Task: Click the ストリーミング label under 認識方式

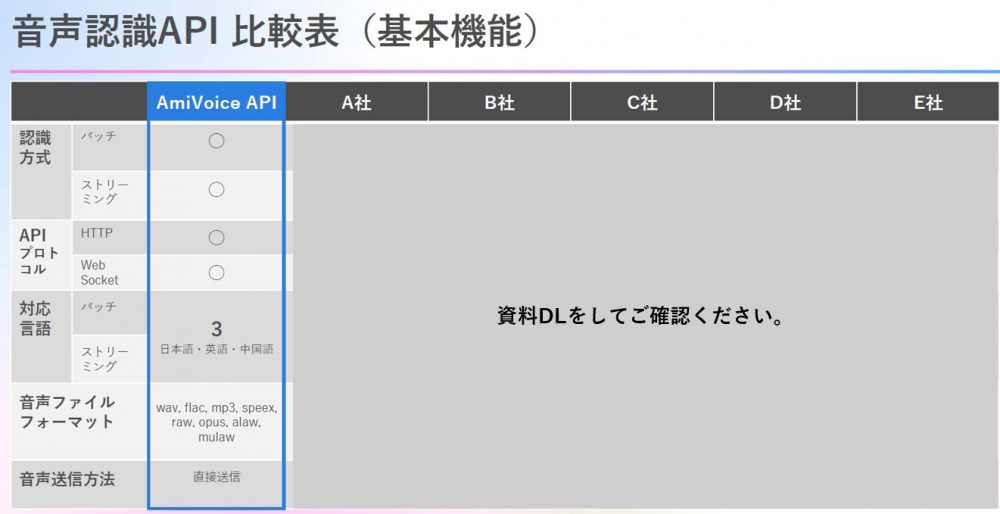Action: click(105, 192)
